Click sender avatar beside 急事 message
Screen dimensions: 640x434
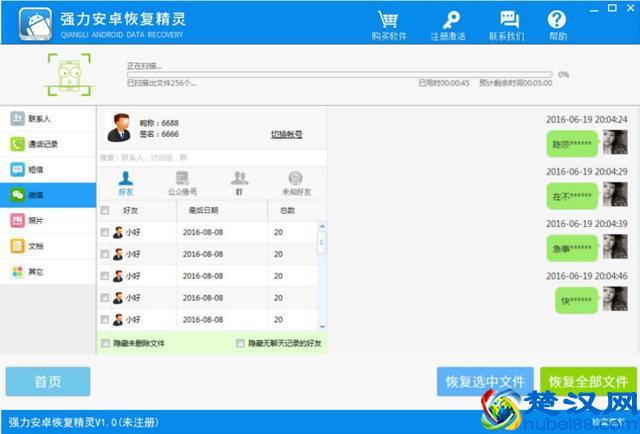[615, 247]
